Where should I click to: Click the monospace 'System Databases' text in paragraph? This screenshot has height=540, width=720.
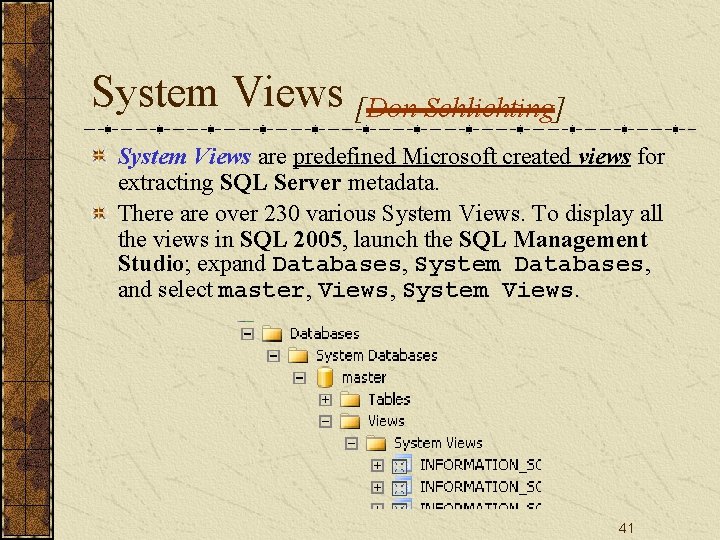(529, 265)
